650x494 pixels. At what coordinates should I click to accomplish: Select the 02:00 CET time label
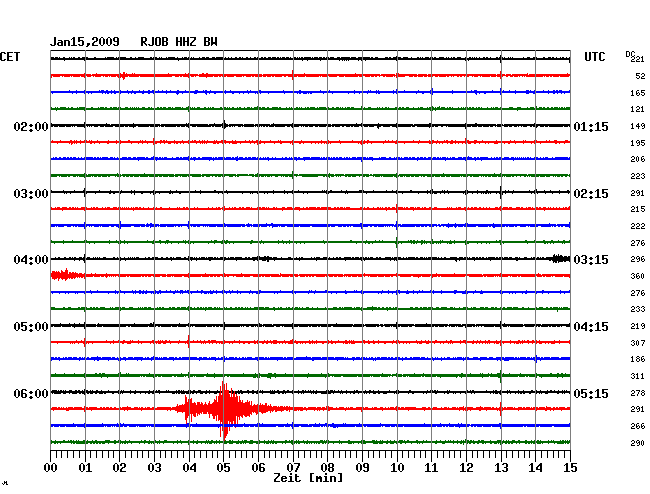[x=31, y=127]
